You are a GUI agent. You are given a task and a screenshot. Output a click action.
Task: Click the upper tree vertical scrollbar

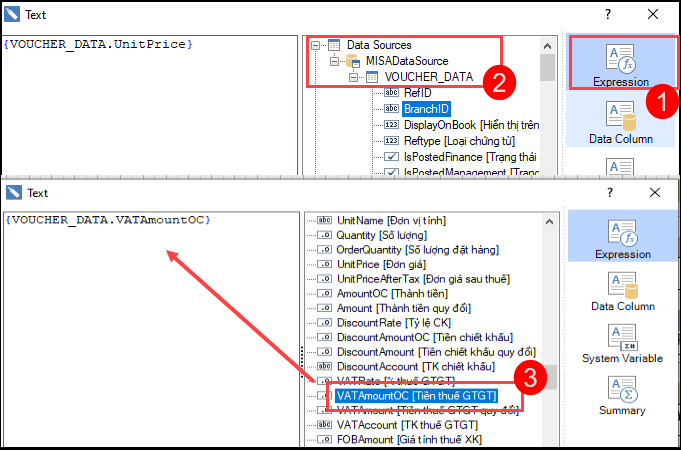point(547,110)
